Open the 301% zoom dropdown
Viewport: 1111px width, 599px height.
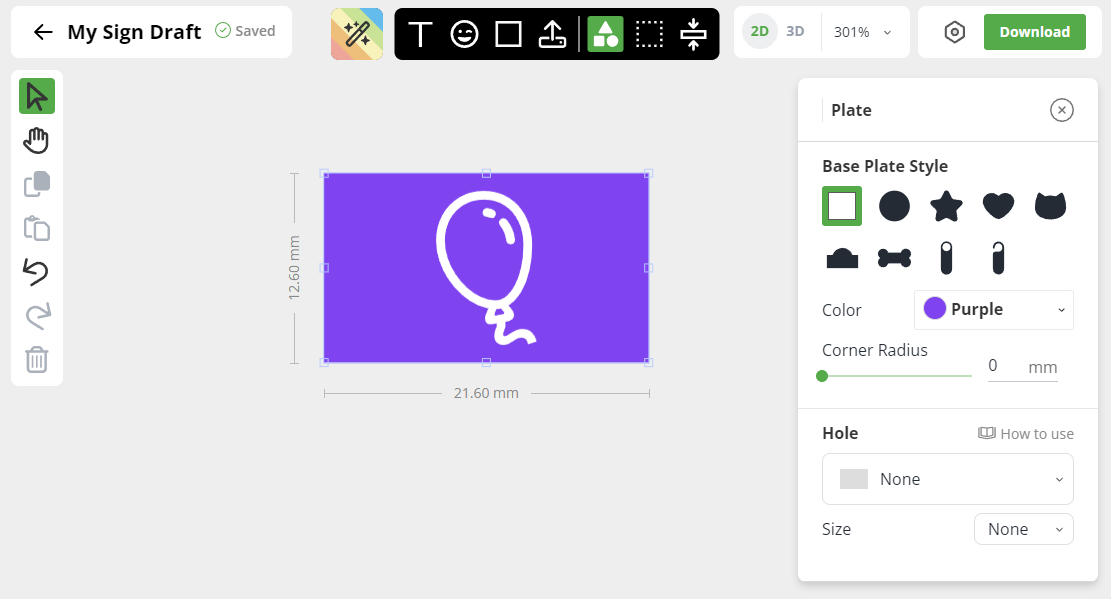tap(862, 32)
